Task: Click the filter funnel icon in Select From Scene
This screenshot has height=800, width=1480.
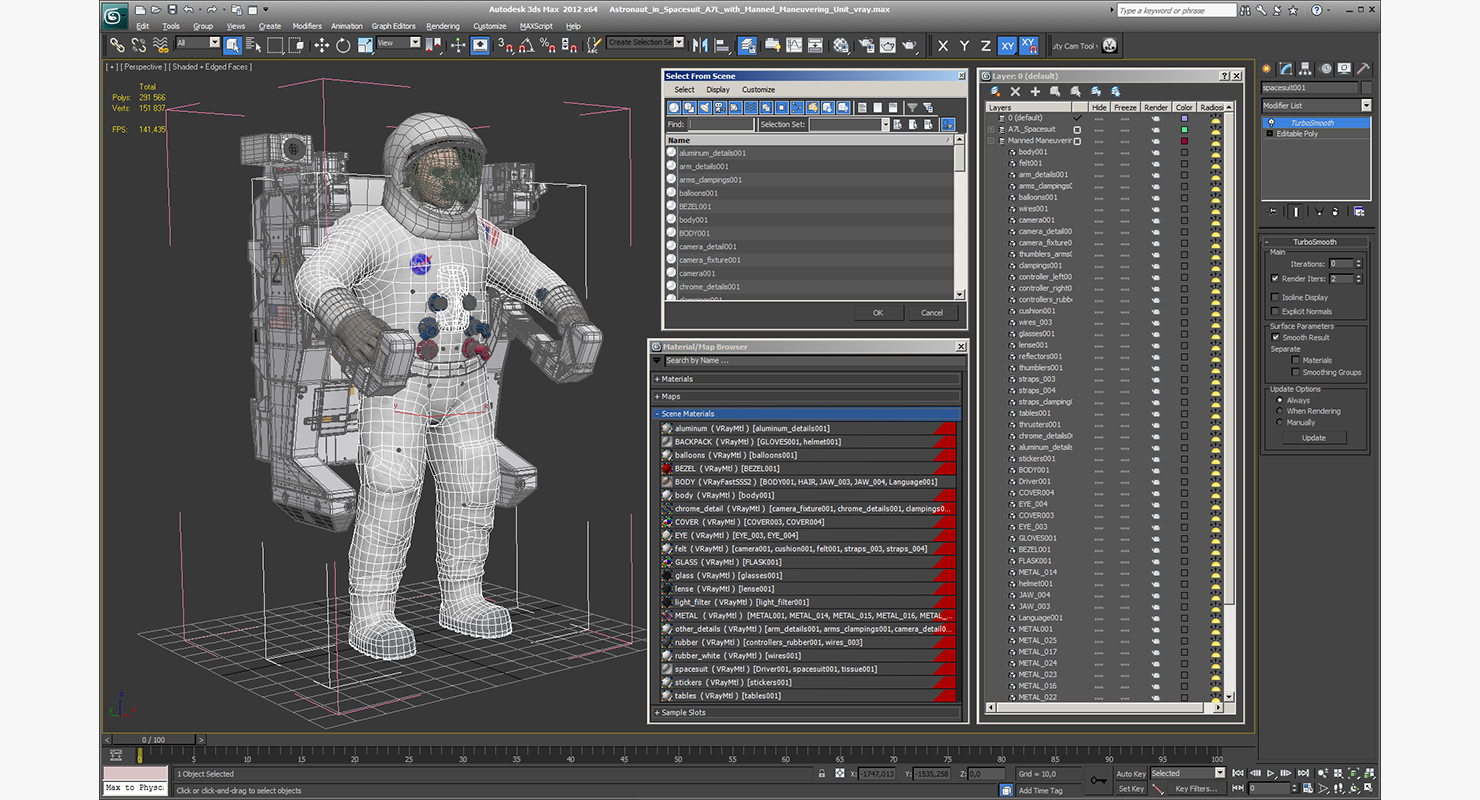Action: point(912,107)
